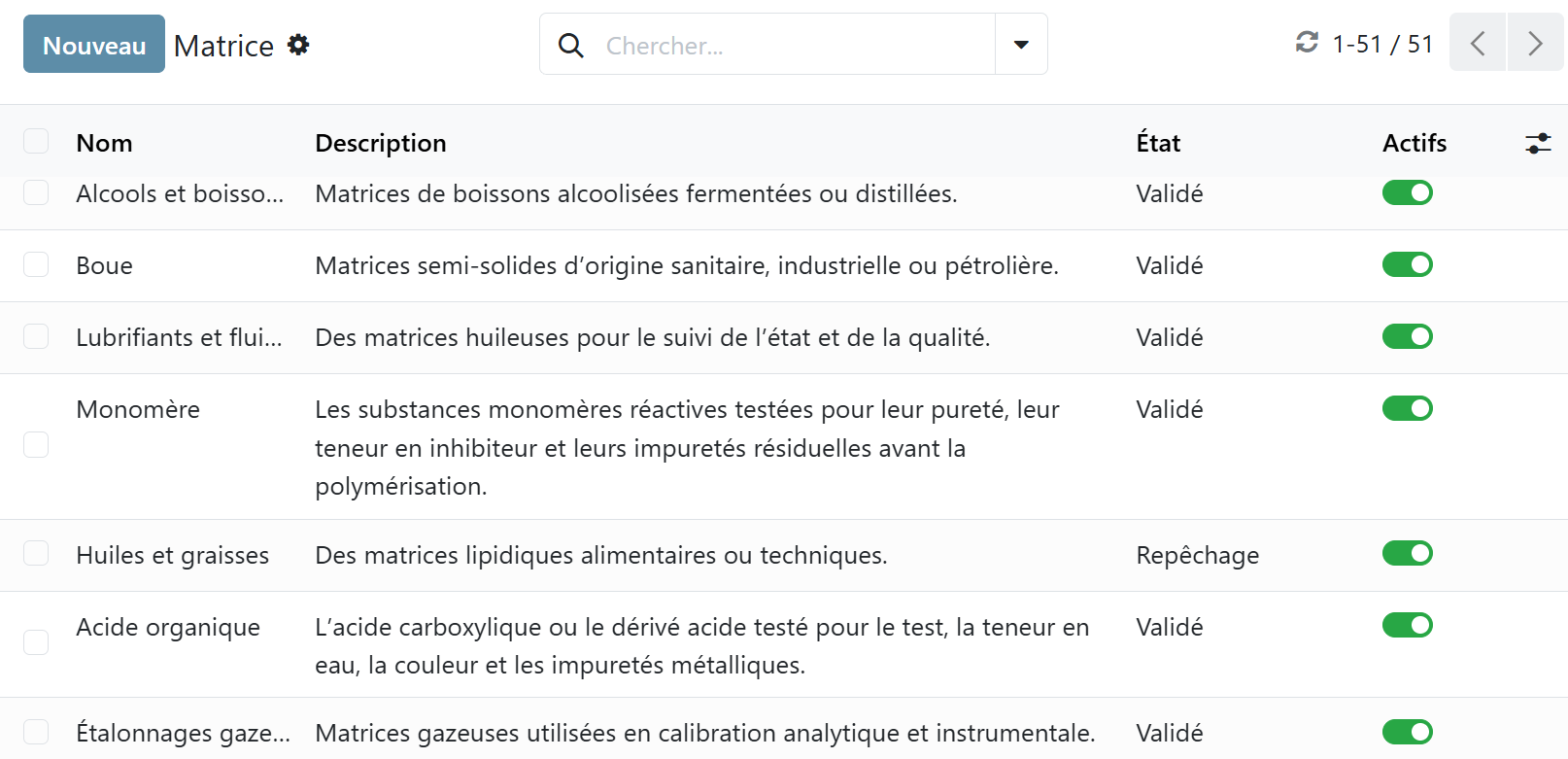This screenshot has height=759, width=1568.
Task: Expand the search options dropdown arrow
Action: (x=1021, y=45)
